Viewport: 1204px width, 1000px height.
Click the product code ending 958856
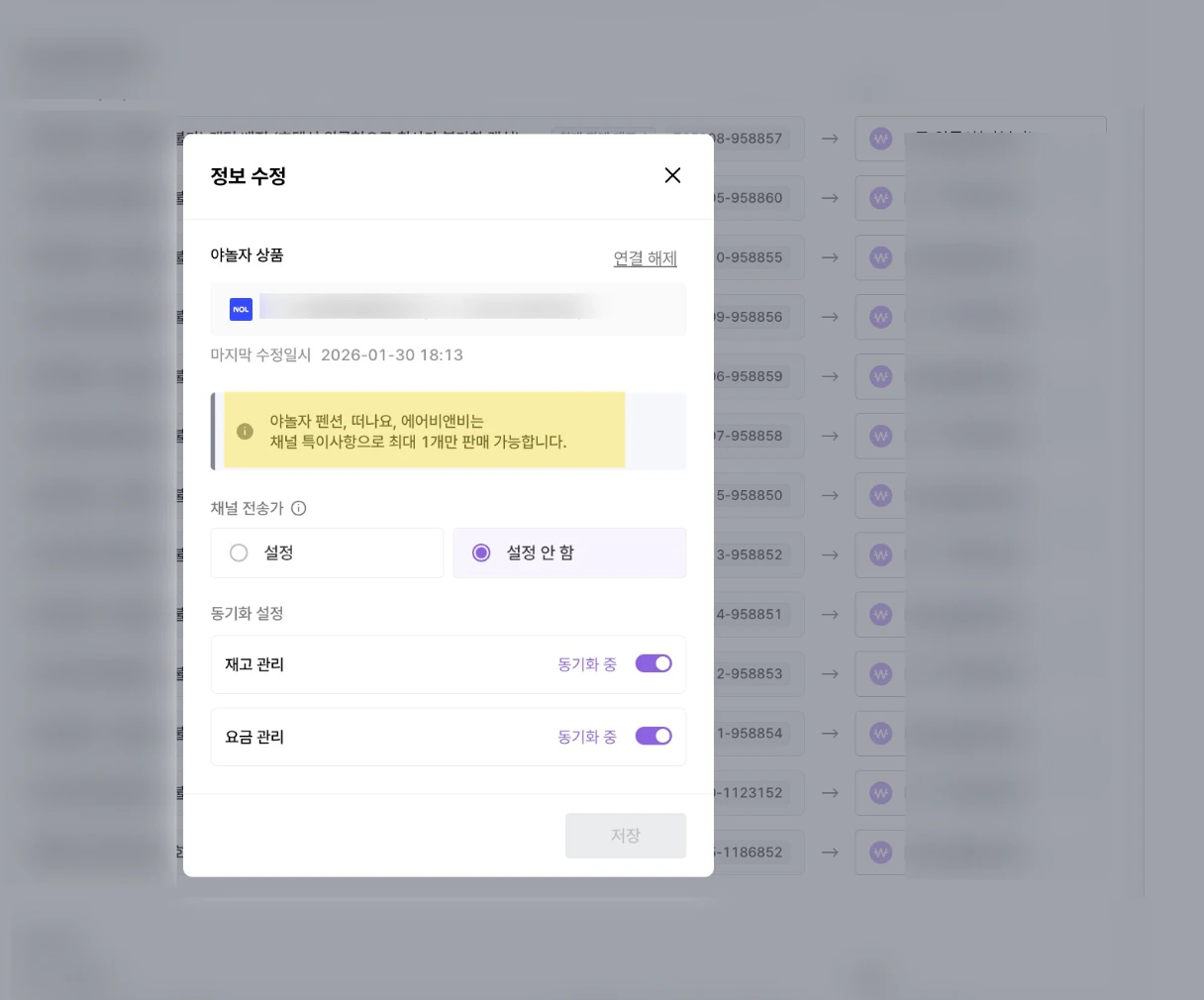[750, 317]
